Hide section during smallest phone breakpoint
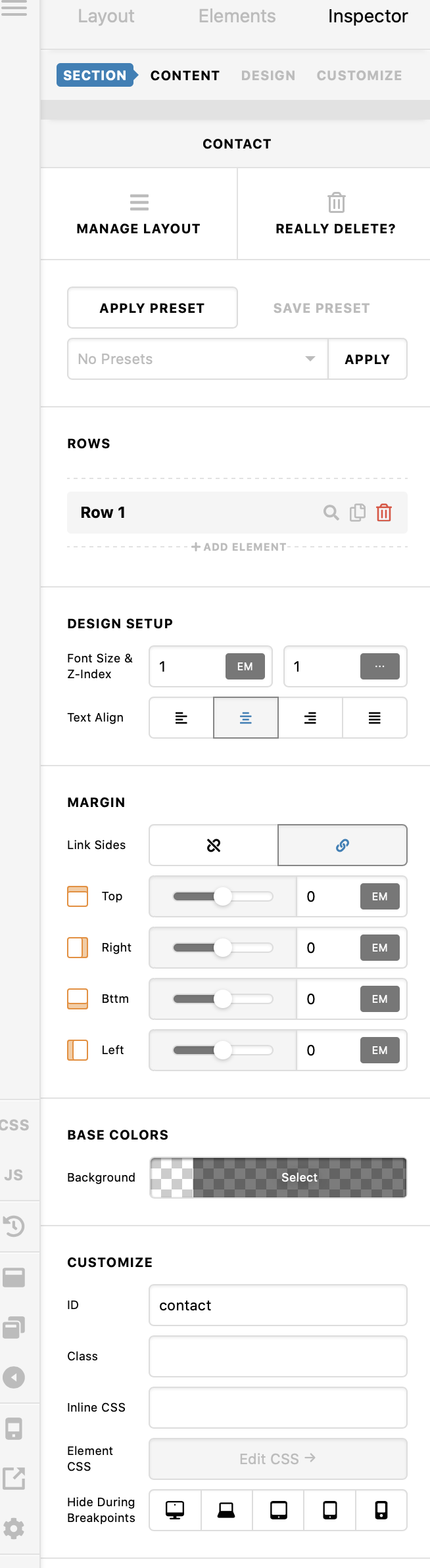Screen dimensions: 430x1568 [381, 1510]
